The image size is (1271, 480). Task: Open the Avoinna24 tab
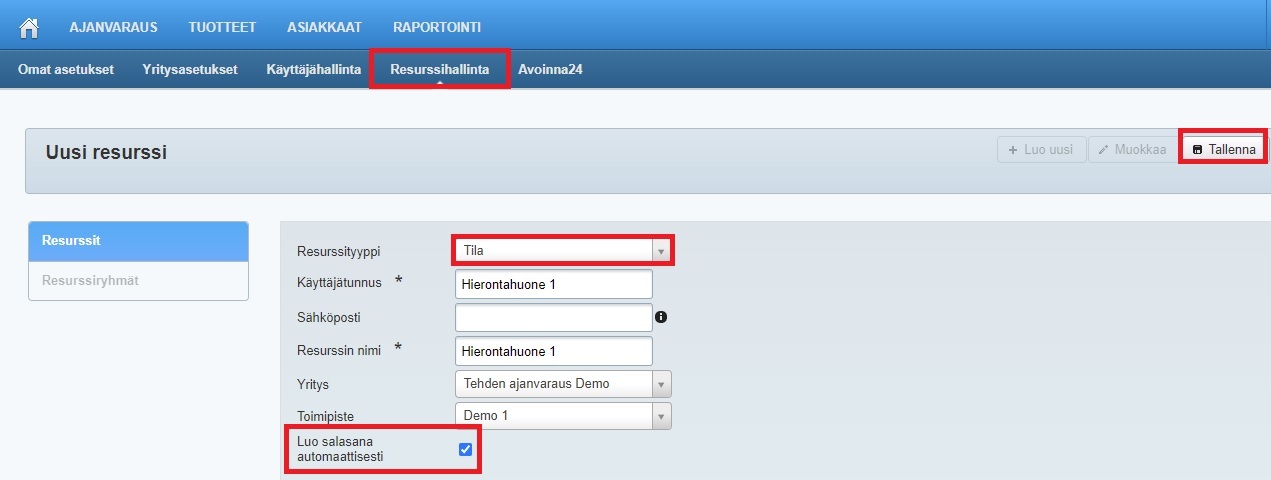tap(550, 70)
